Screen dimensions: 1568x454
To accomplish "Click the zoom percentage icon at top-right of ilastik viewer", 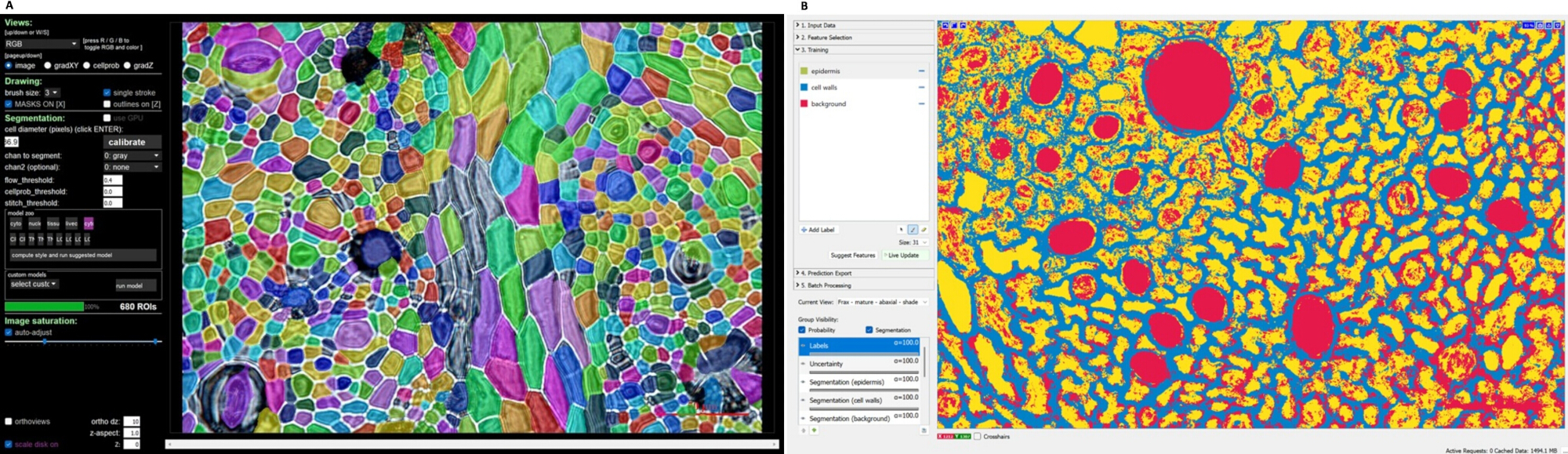I will (1528, 26).
